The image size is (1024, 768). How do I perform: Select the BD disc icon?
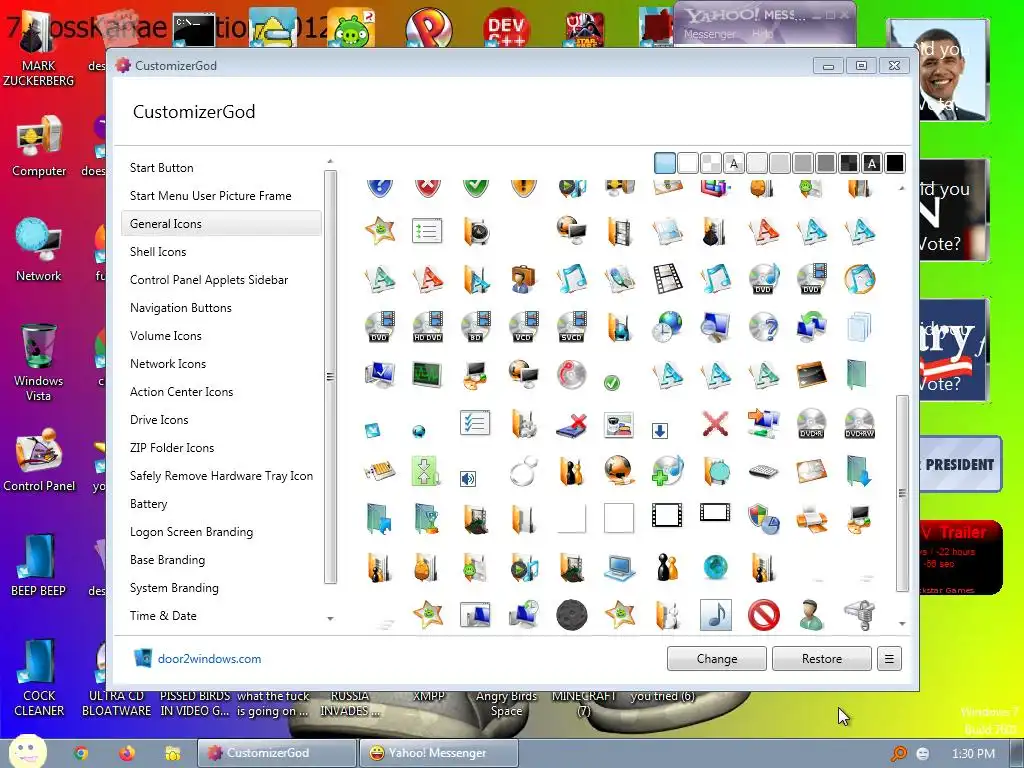point(475,327)
